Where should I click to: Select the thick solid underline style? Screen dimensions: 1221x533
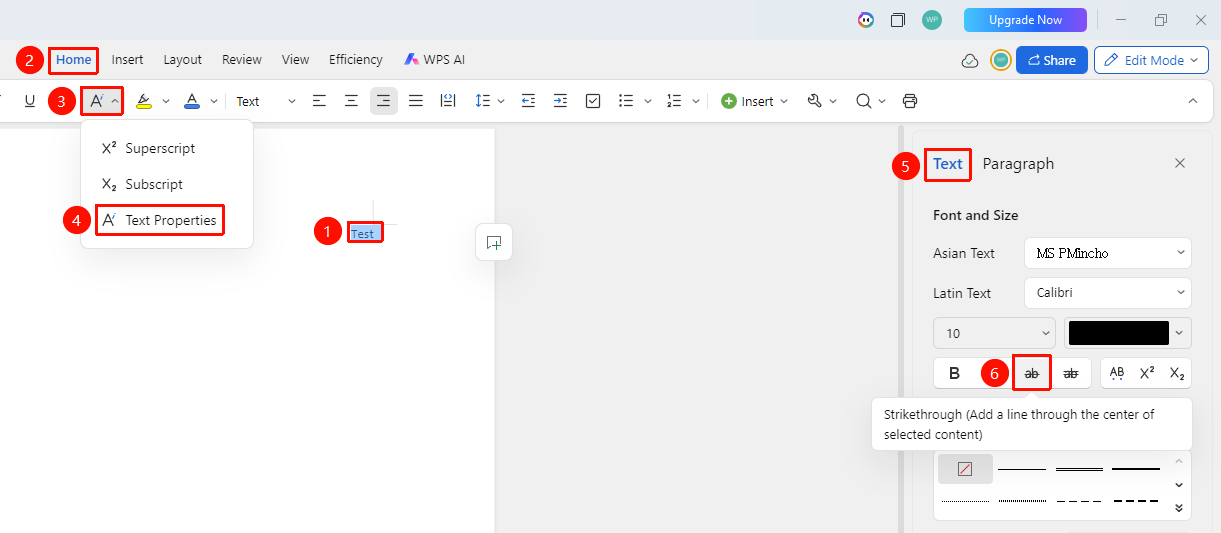tap(1136, 469)
